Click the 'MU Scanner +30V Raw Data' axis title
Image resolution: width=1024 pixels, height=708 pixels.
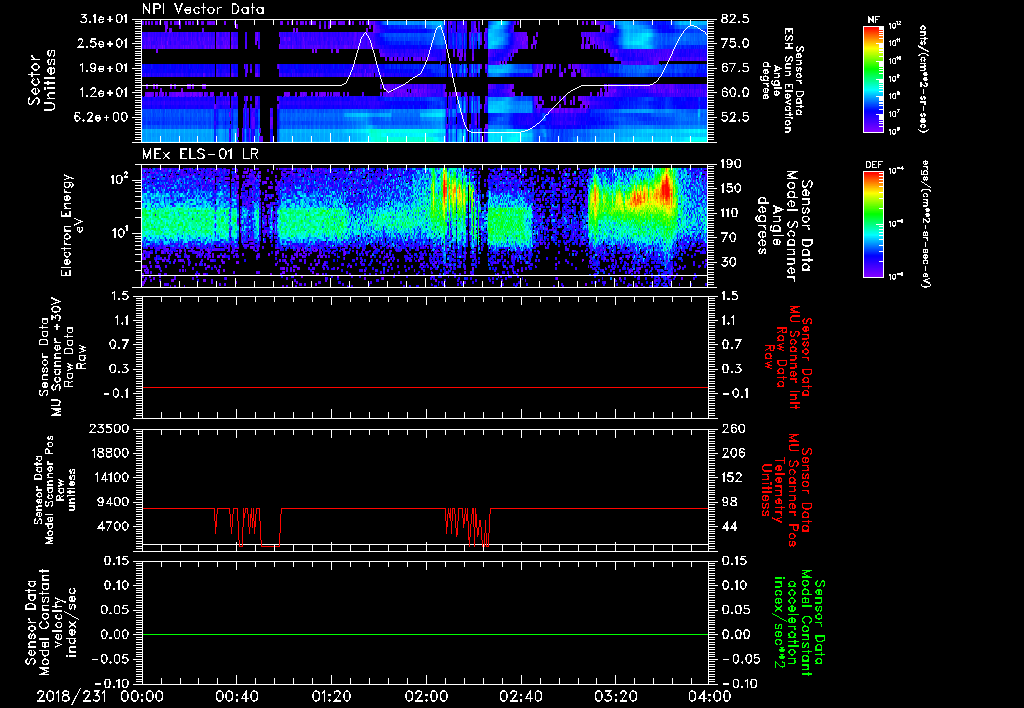tap(63, 357)
